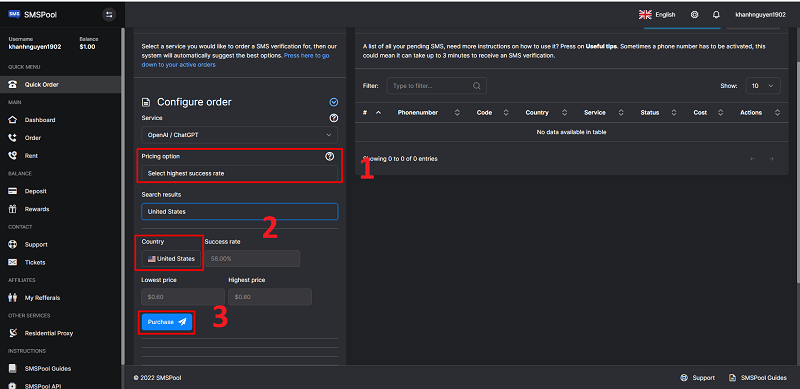Open the OpenAI / ChatGPT service dropdown
Image resolution: width=800 pixels, height=389 pixels.
[239, 135]
